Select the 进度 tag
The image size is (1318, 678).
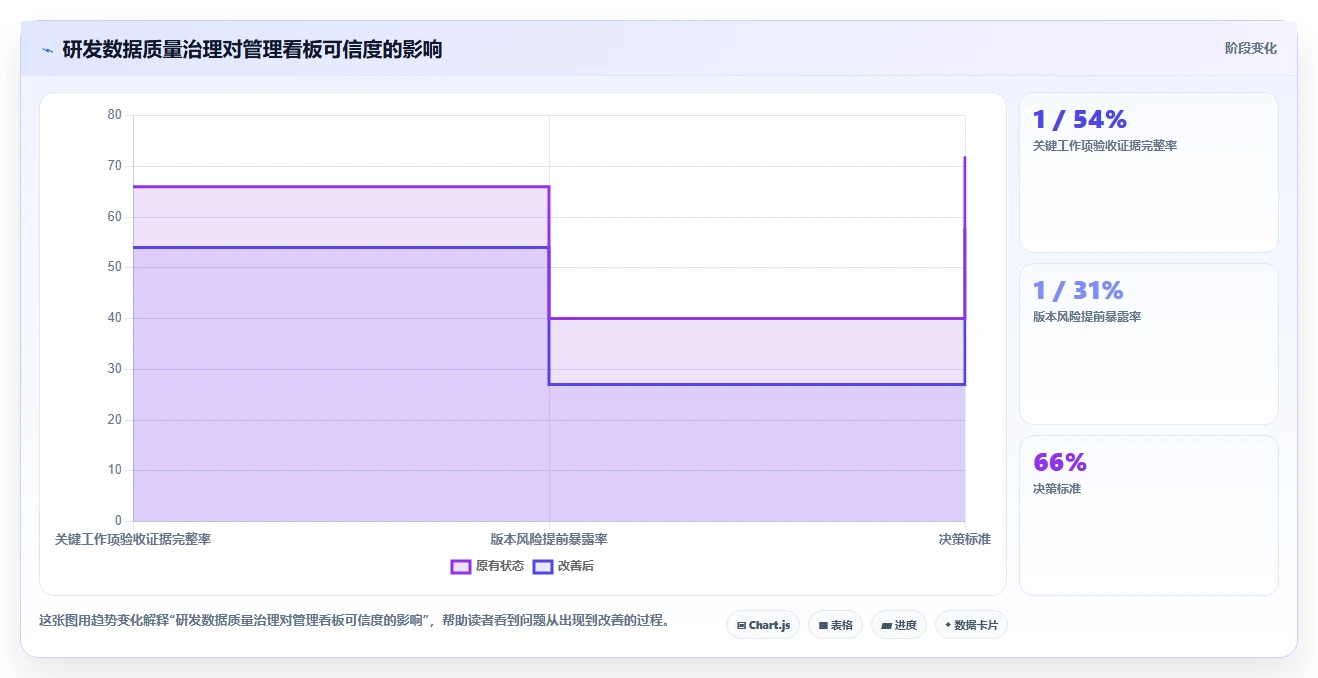pyautogui.click(x=899, y=625)
